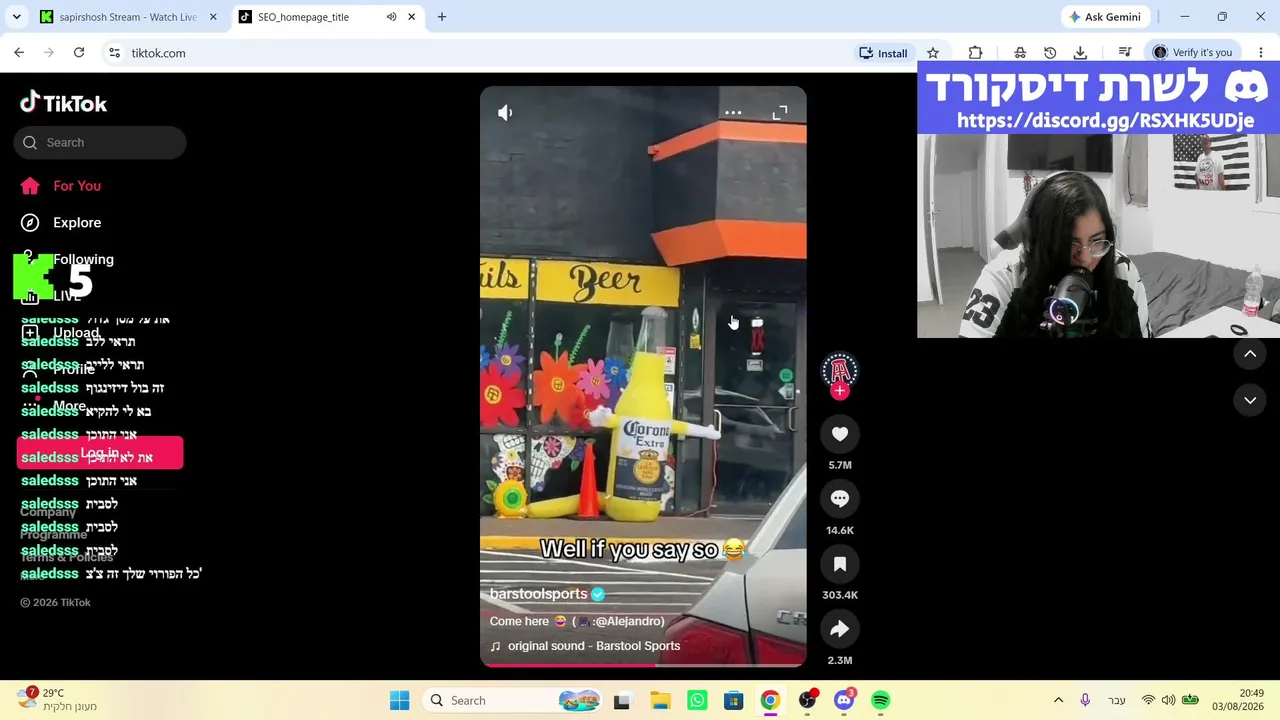This screenshot has width=1280, height=720.
Task: Click the video progress bar
Action: tap(643, 664)
